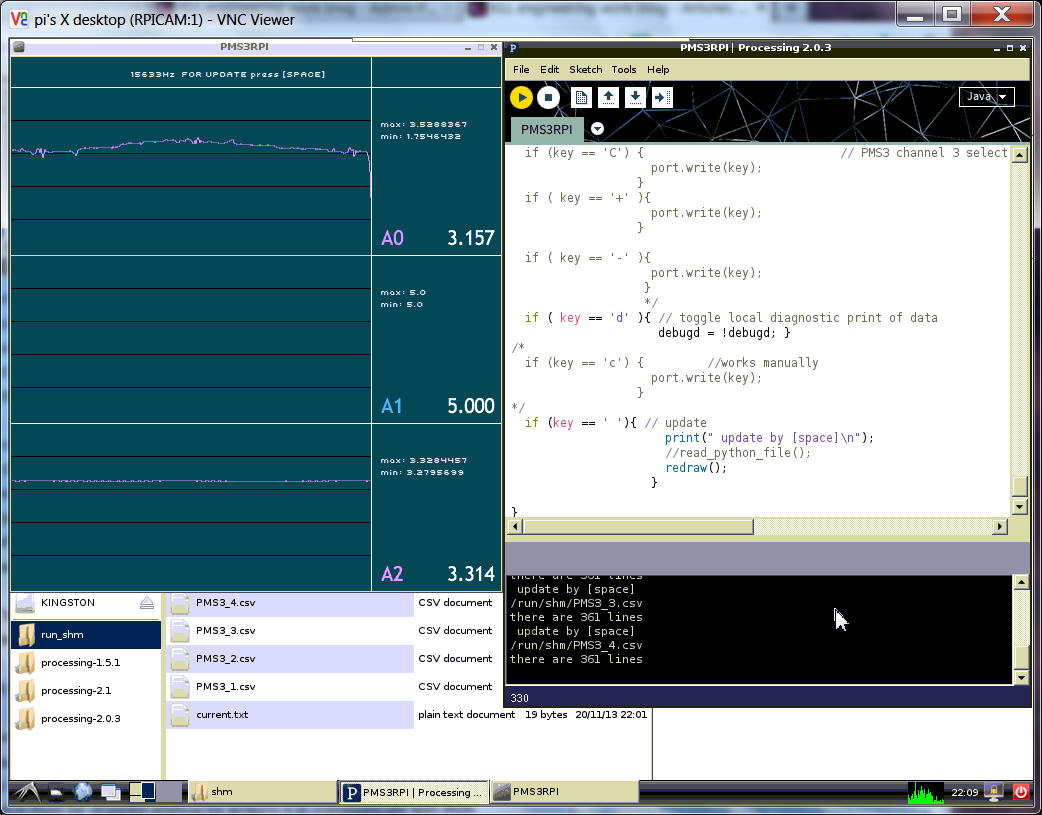Screen dimensions: 1042x815
Task: Open the Java mode dropdown
Action: point(986,97)
